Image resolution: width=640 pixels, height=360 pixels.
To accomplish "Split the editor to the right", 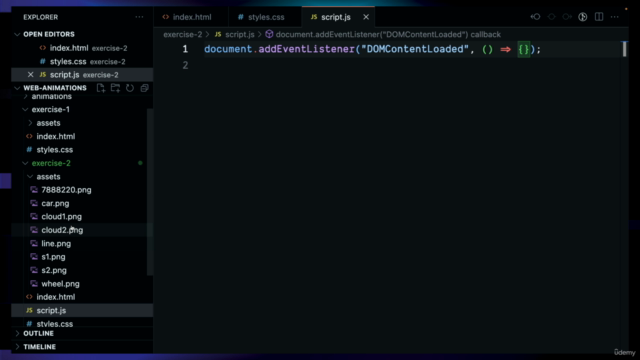I will [x=599, y=17].
